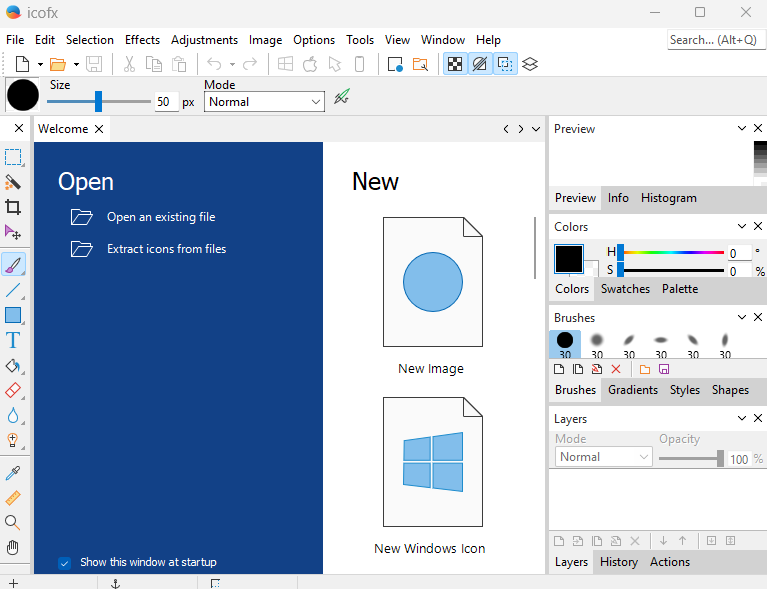Uncheck Show this window at startup
Screen dimensions: 767x589
[x=65, y=562]
